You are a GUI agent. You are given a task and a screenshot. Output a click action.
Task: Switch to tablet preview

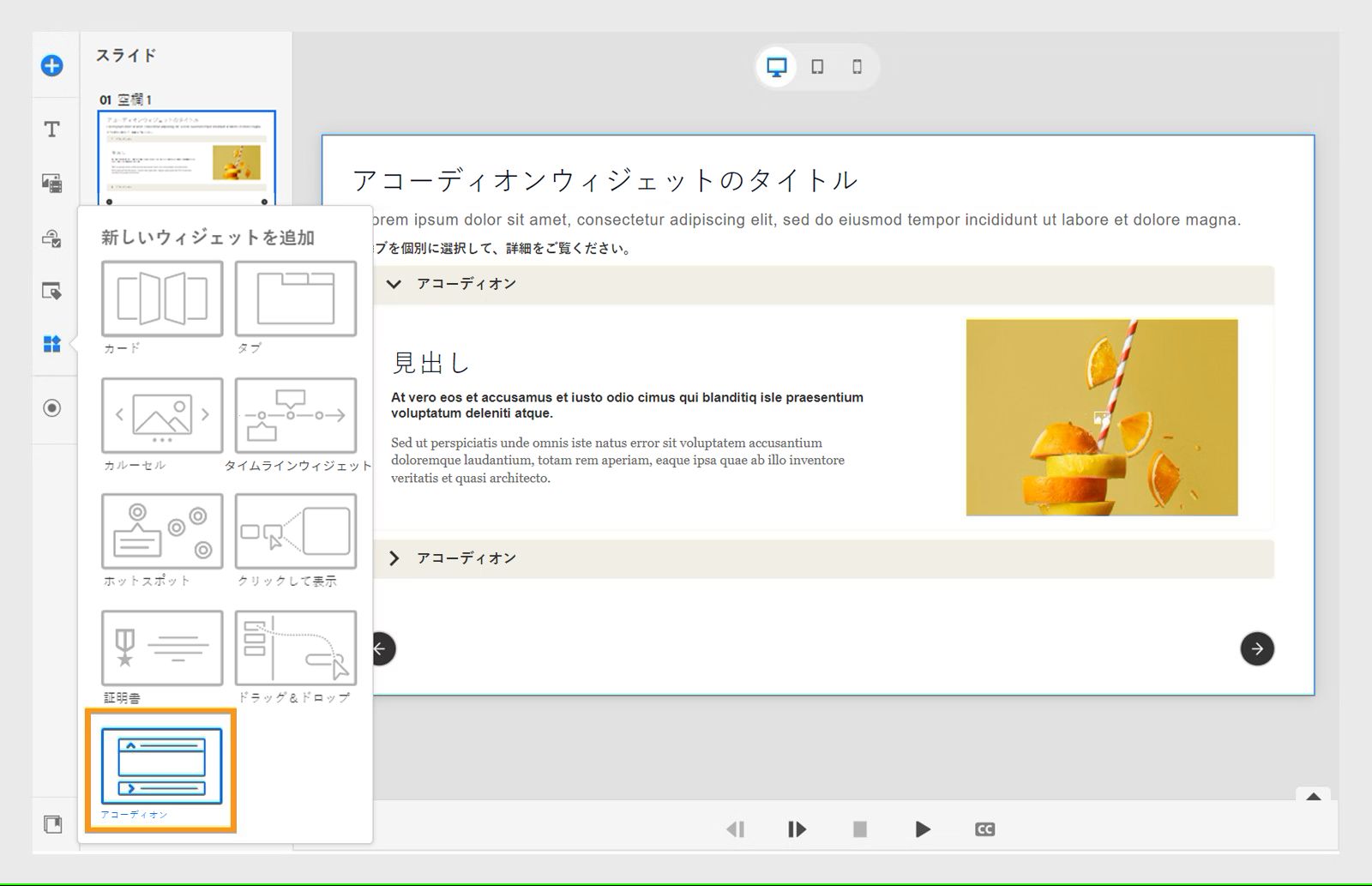817,67
